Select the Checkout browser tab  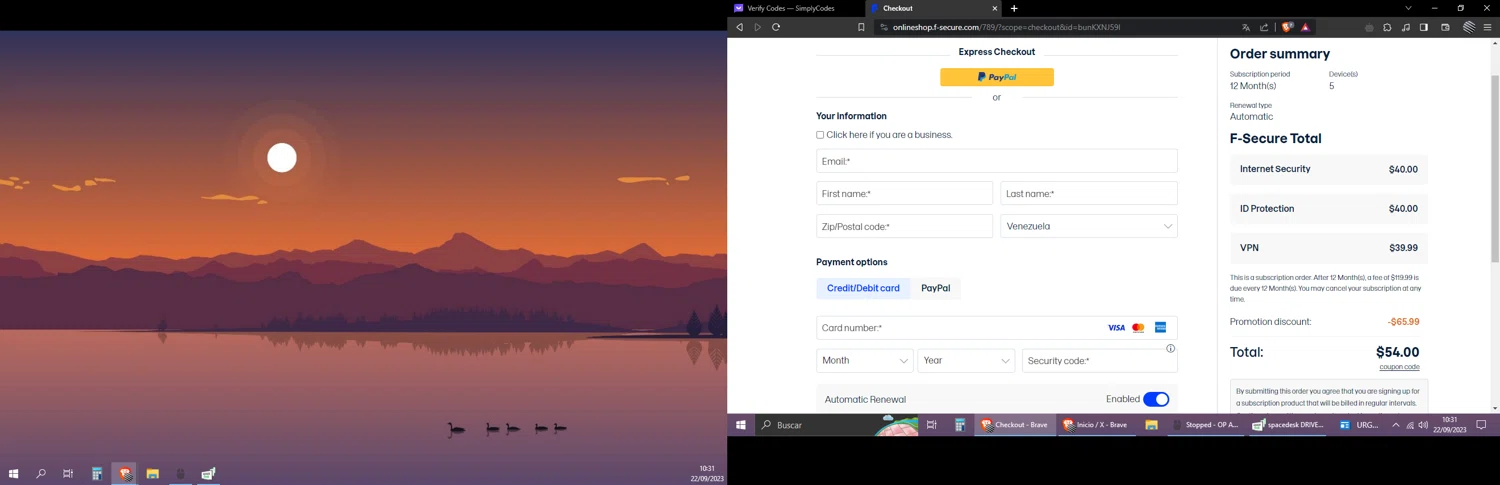tap(933, 8)
